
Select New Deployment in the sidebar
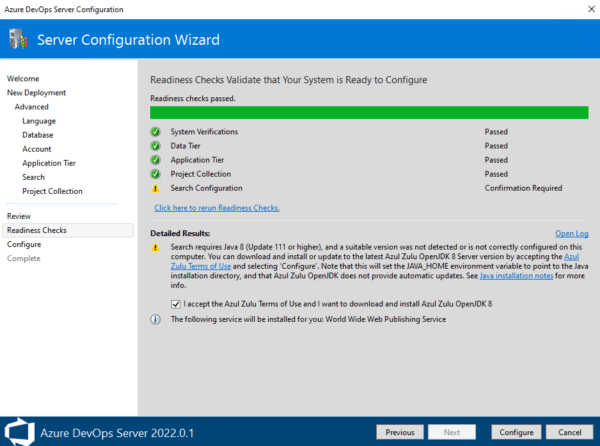36,93
